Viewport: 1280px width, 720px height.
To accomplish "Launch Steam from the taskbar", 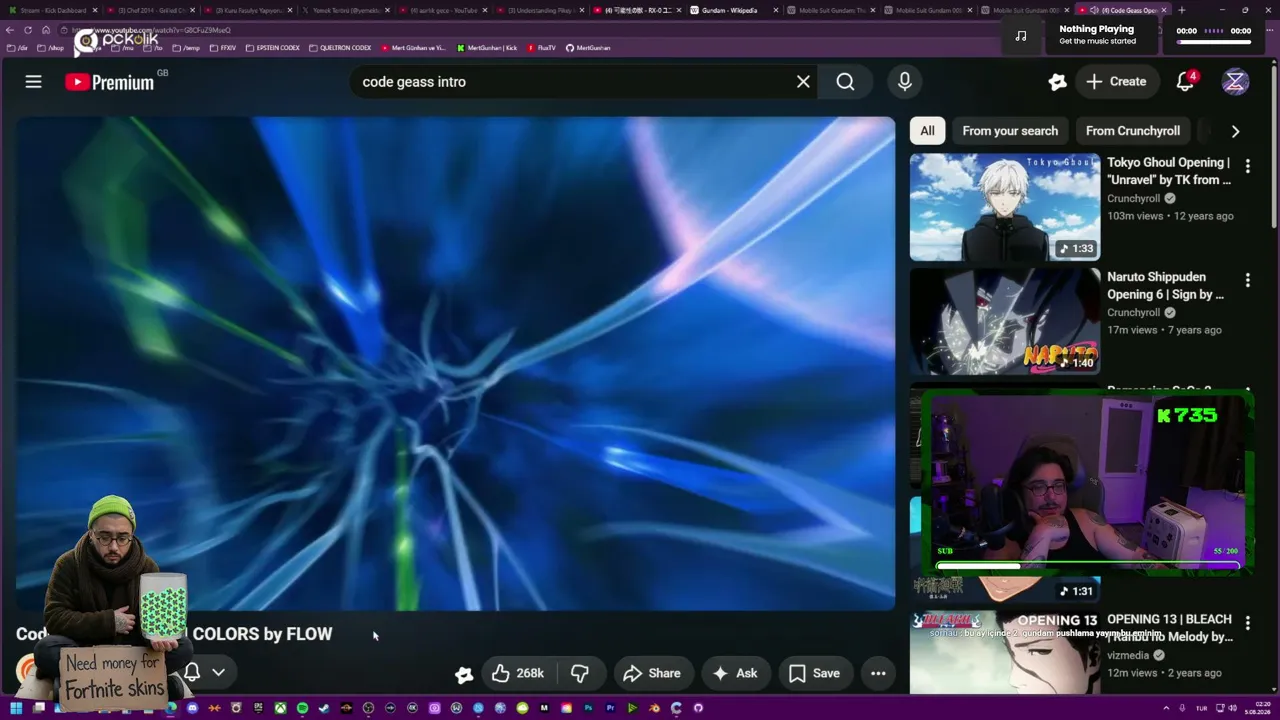I will [x=324, y=708].
